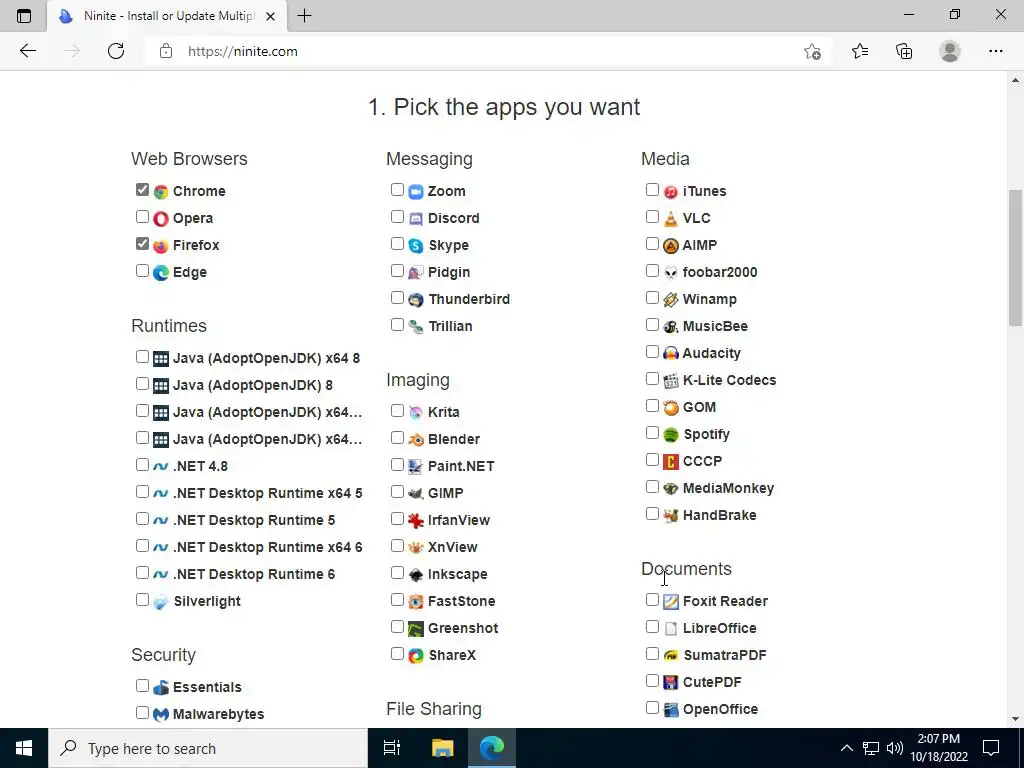Click the HandBrake app icon
Image resolution: width=1024 pixels, height=768 pixels.
[x=671, y=515]
